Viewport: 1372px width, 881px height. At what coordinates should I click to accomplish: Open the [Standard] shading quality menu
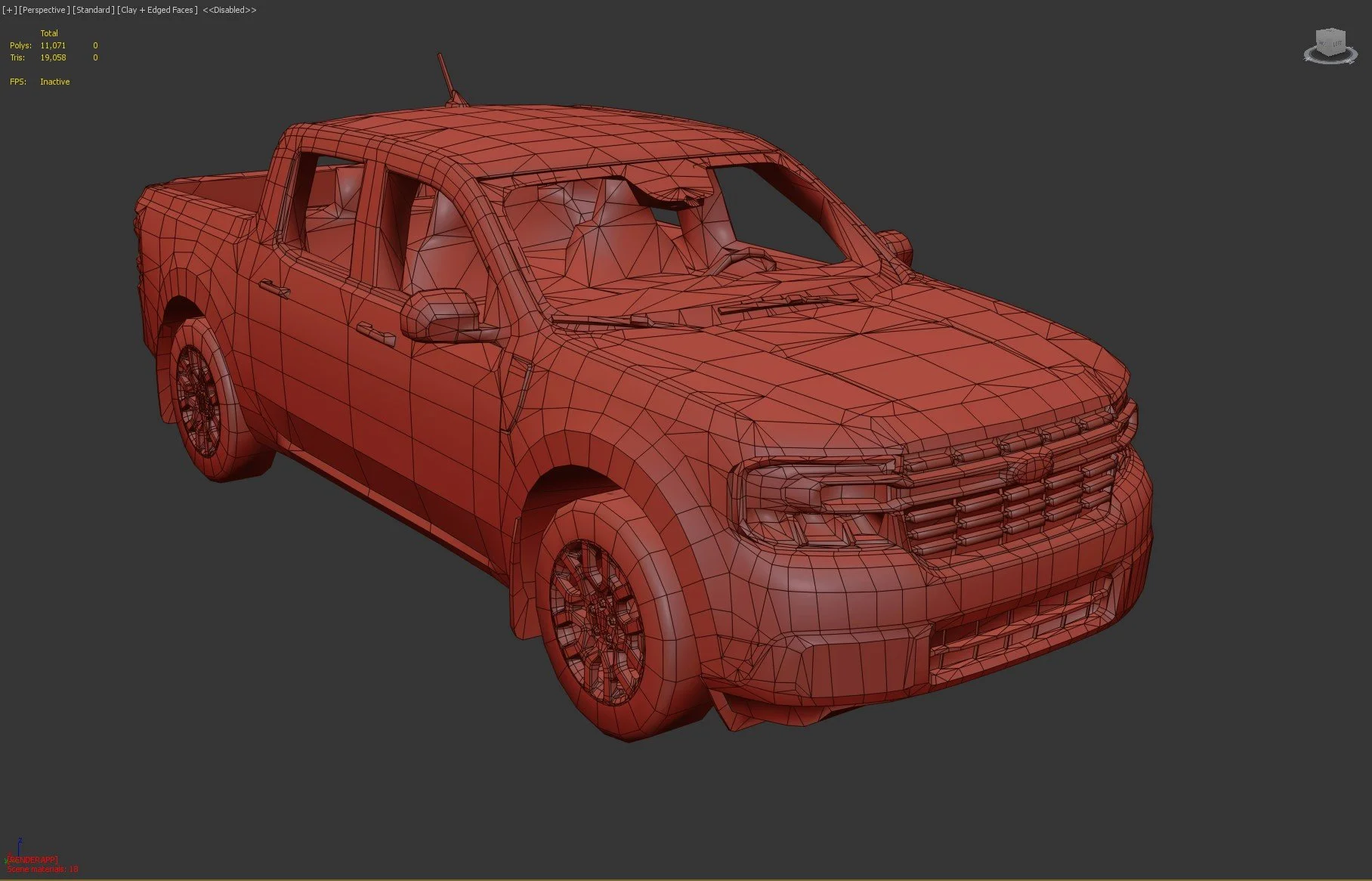[x=94, y=10]
